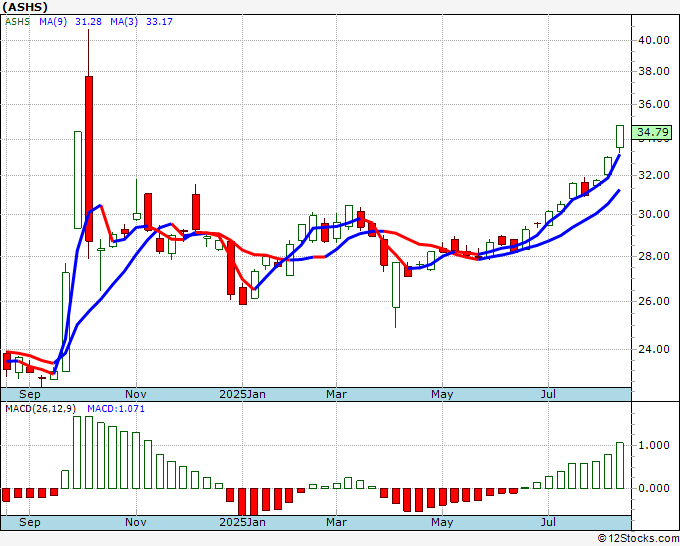Select the MA(3) legend label
680x546 pixels.
click(x=124, y=21)
